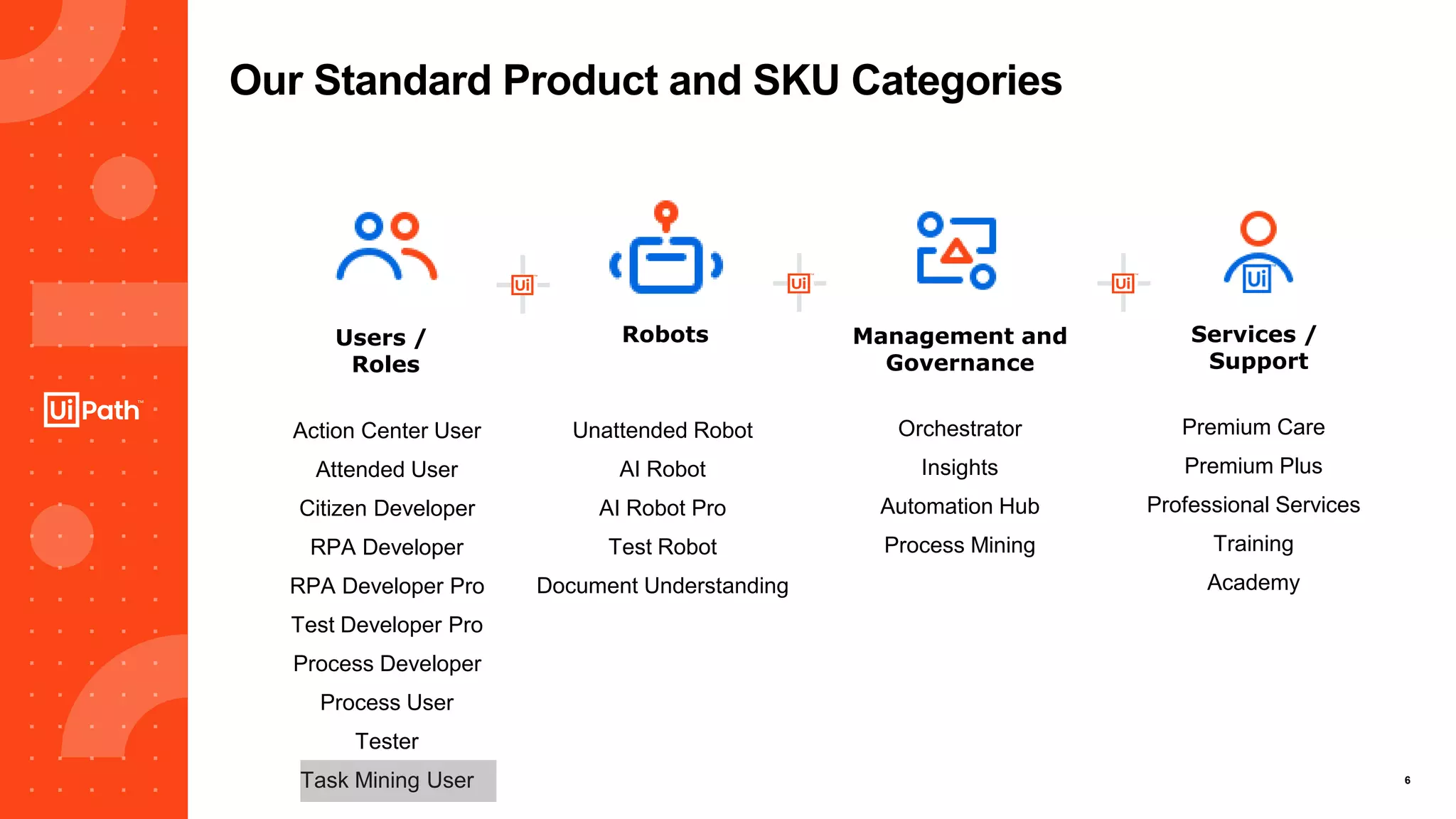Click the Management and Governance heading

coord(959,349)
